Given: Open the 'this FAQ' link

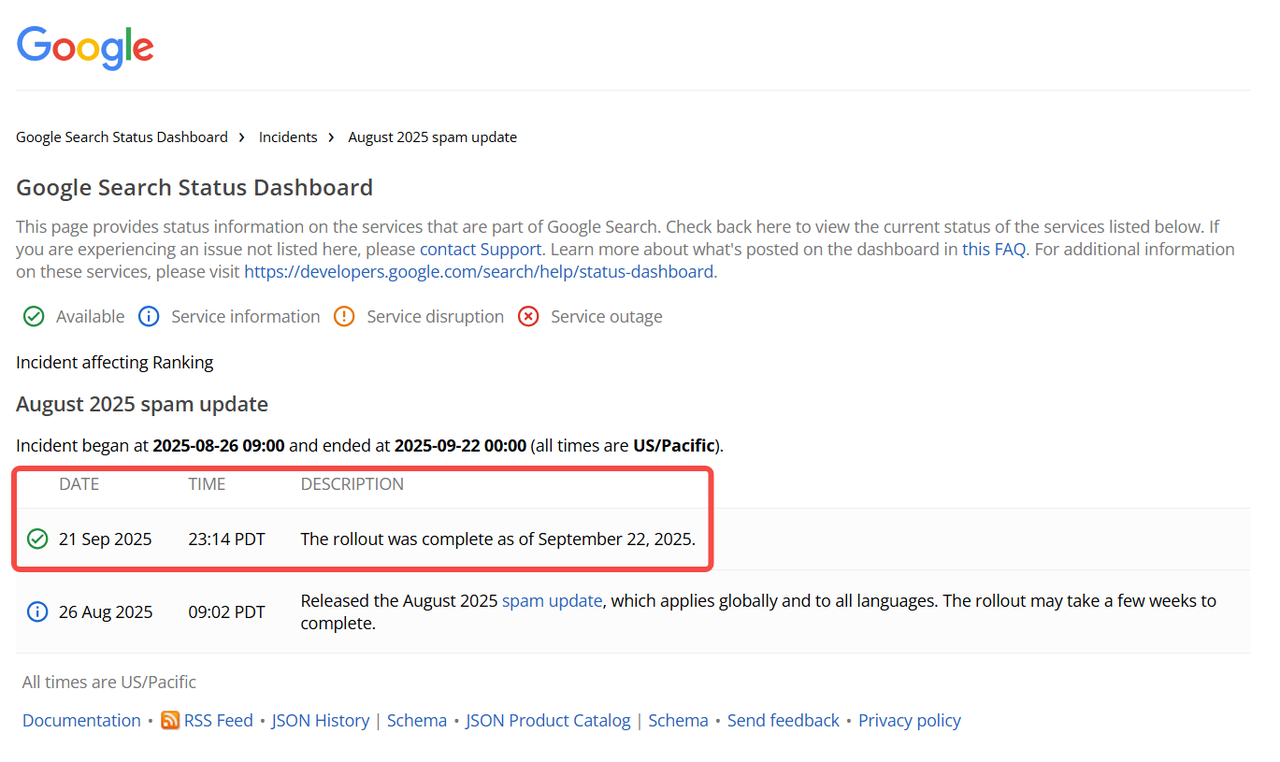Looking at the screenshot, I should tap(993, 249).
